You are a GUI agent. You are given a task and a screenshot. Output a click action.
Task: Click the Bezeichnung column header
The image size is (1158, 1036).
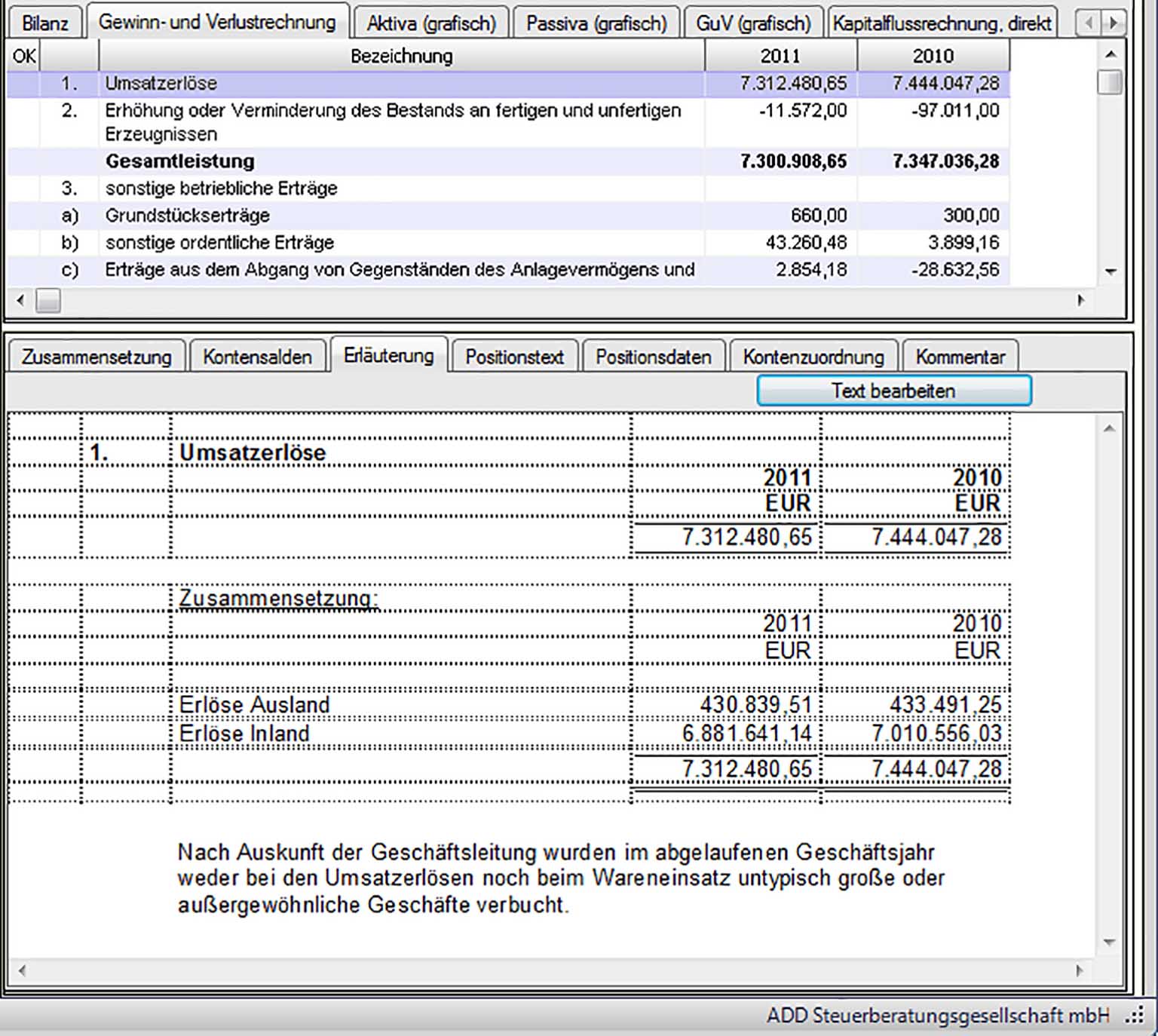(401, 56)
